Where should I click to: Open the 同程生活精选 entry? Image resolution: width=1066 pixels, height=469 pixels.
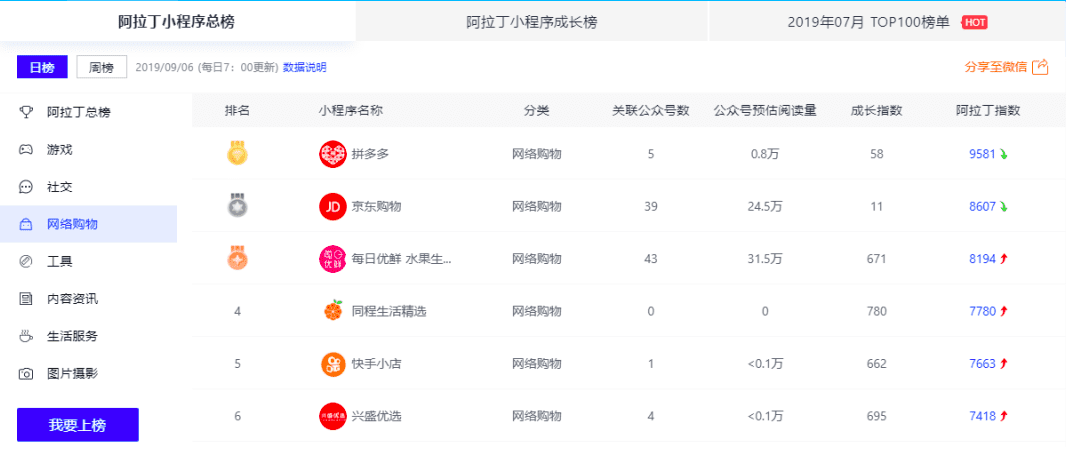click(x=389, y=311)
